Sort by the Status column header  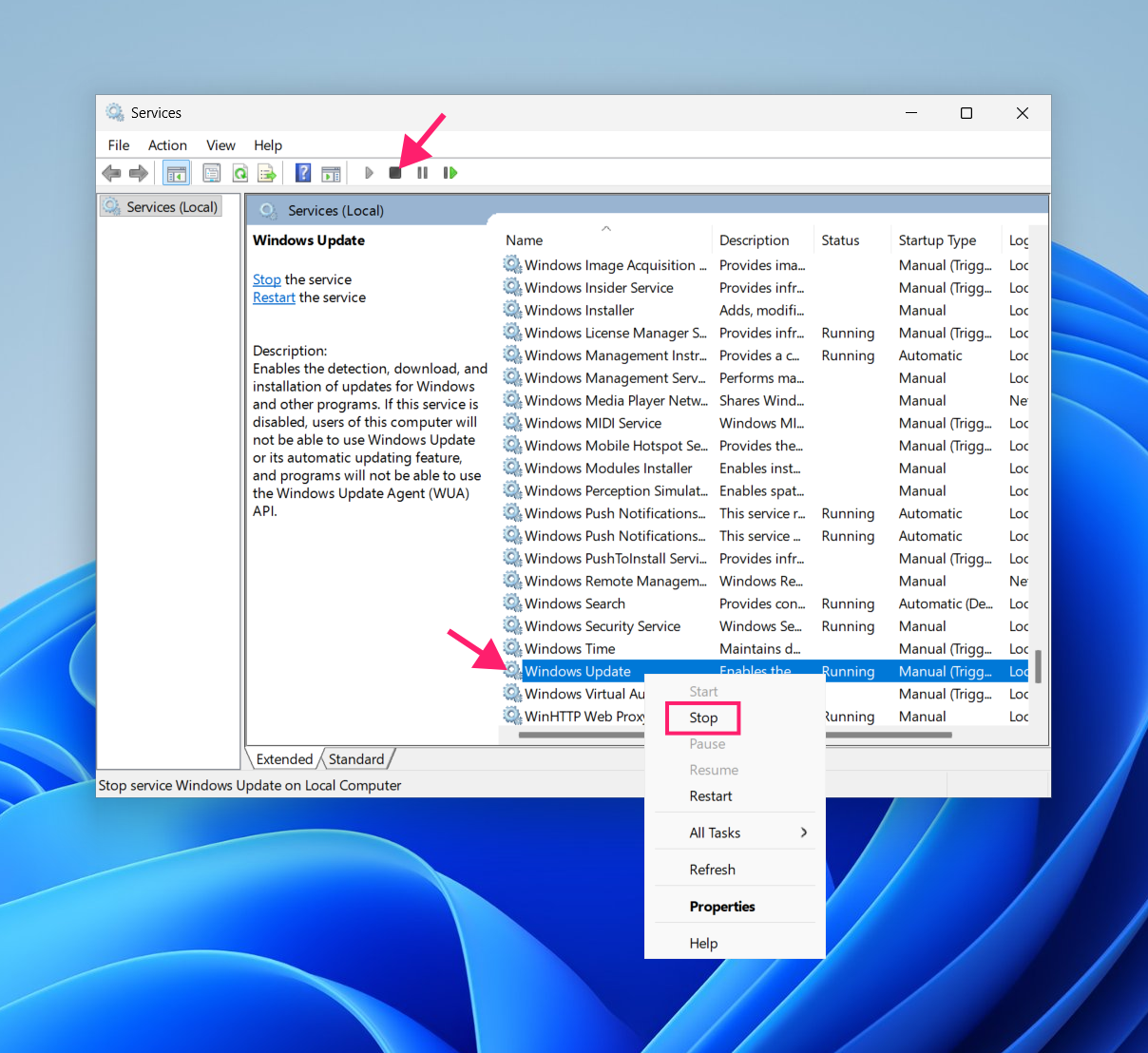click(853, 240)
